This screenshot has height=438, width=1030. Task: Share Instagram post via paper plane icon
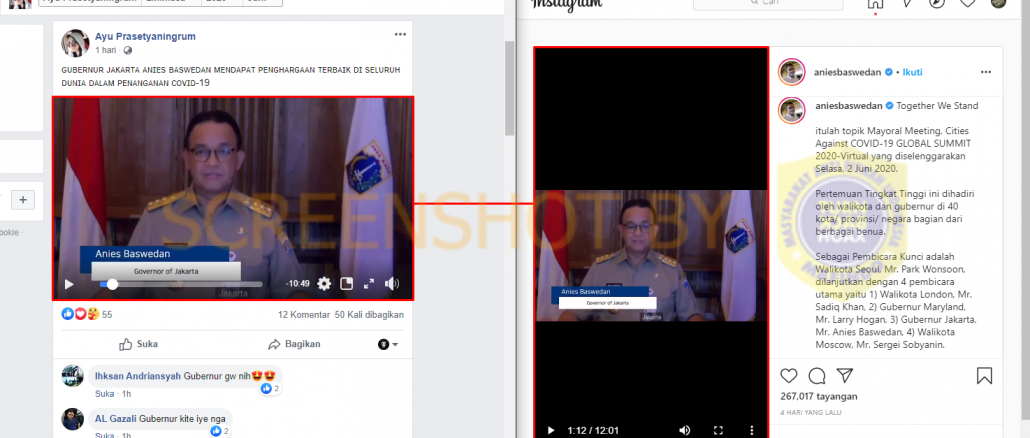pos(845,376)
